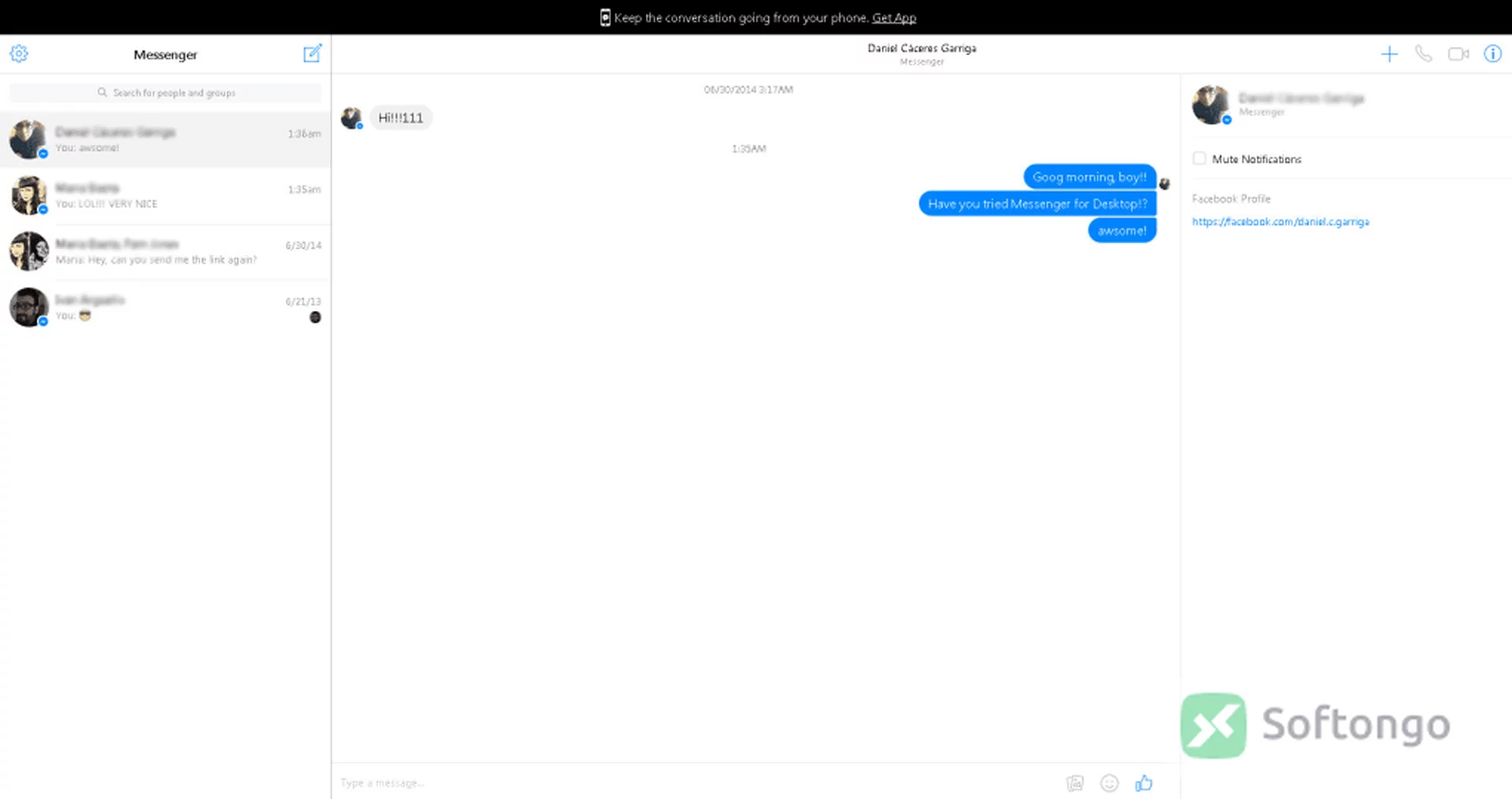
Task: Follow the Get App link in banner
Action: click(894, 17)
